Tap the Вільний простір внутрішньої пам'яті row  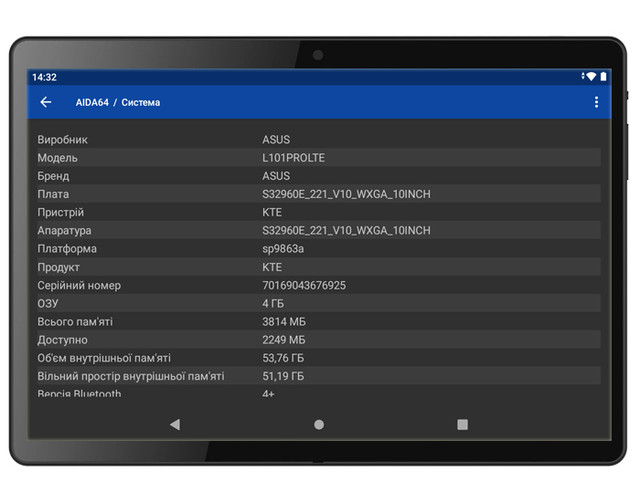coord(318,376)
